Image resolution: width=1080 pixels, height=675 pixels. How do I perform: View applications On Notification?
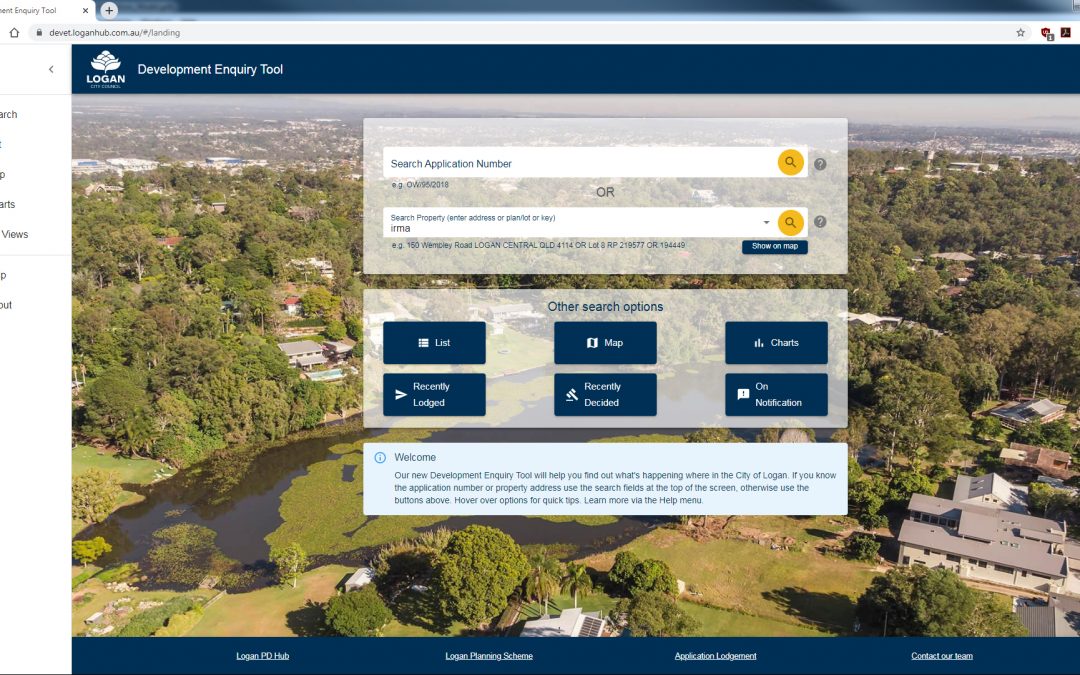(776, 395)
